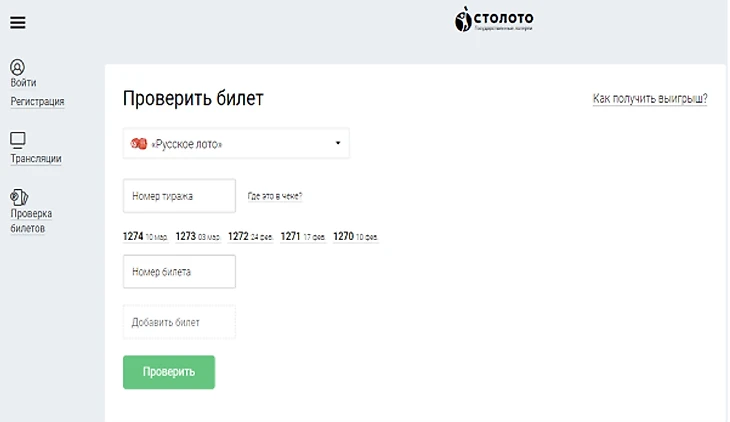Go to Регистрация in the sidebar
This screenshot has height=422, width=730.
(37, 101)
